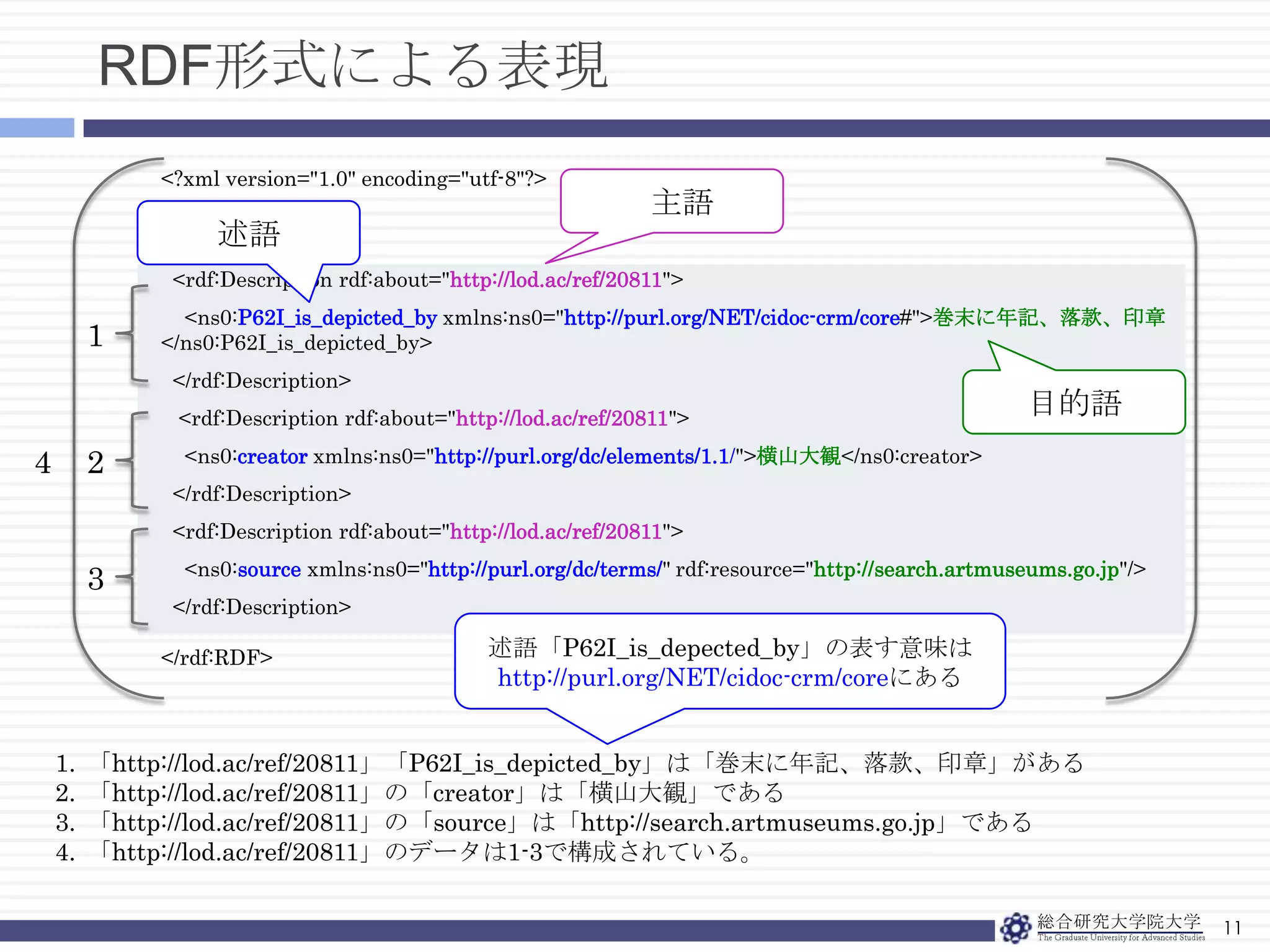
Task: Click the bracket label number '1'
Action: pos(95,336)
